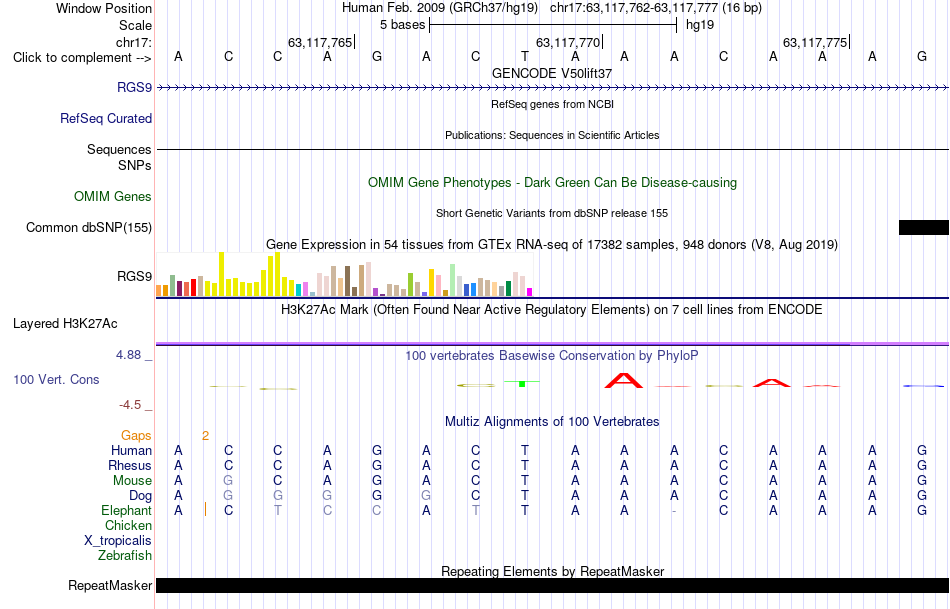Click the Rhesus species label

(130, 465)
